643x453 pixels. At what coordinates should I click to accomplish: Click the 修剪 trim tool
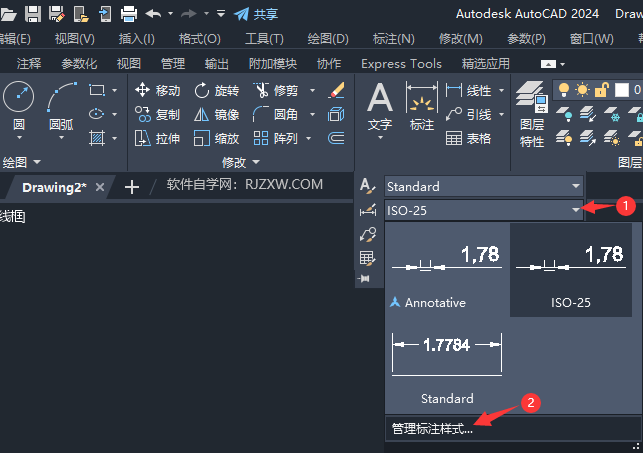pyautogui.click(x=275, y=90)
